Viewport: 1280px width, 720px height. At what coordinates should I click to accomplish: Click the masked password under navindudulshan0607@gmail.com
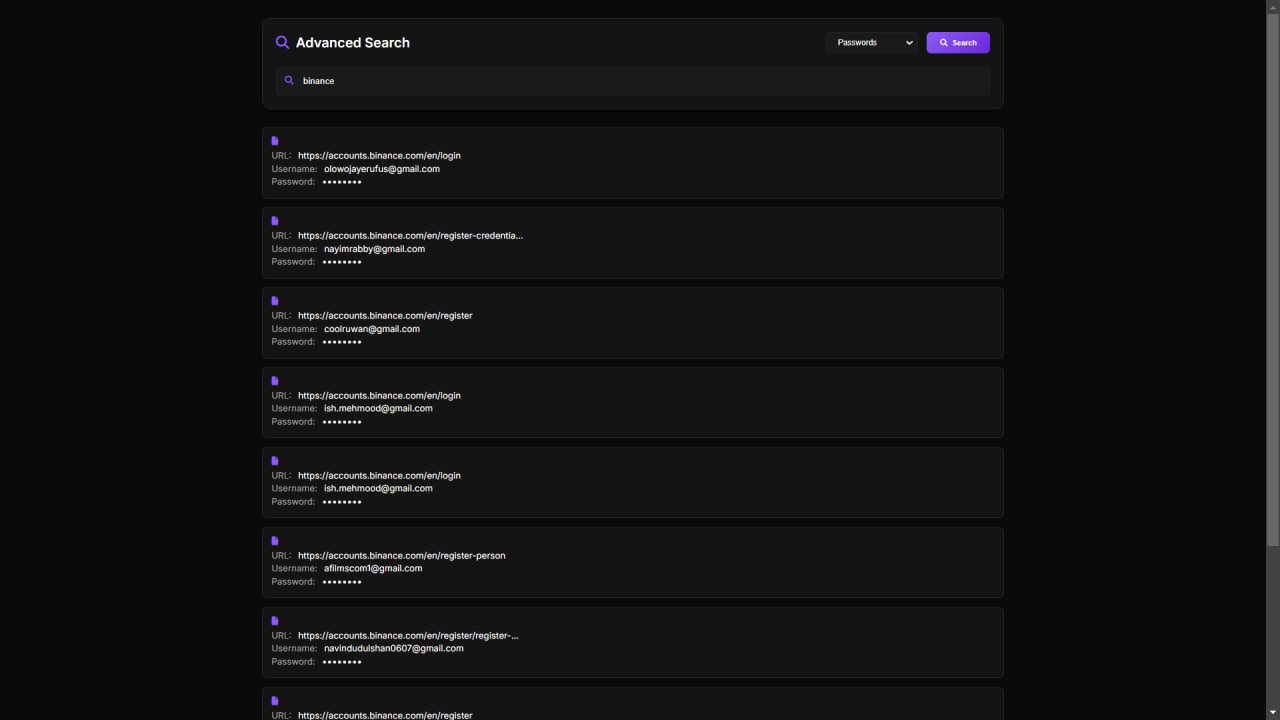(x=342, y=662)
